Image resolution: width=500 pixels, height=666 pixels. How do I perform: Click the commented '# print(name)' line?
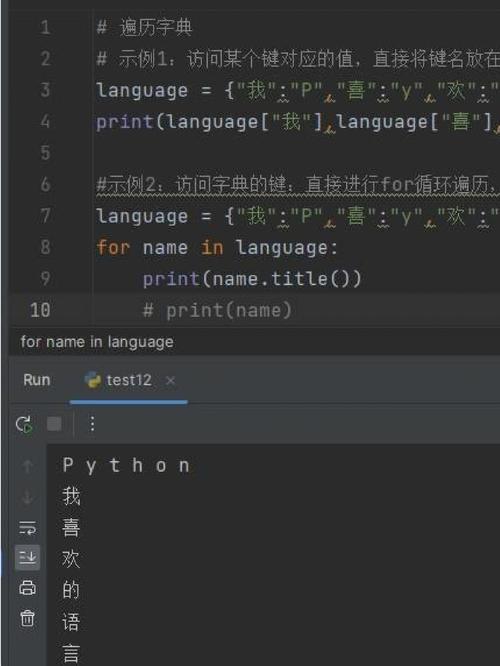[217, 310]
